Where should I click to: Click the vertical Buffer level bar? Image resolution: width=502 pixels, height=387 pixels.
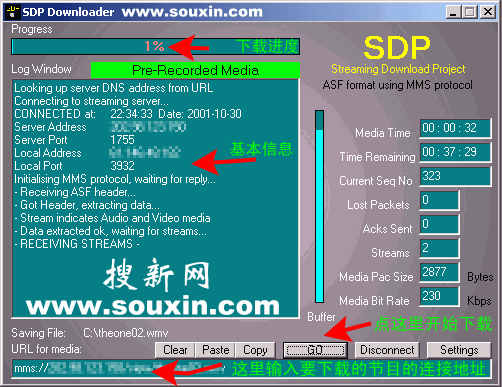pos(319,206)
